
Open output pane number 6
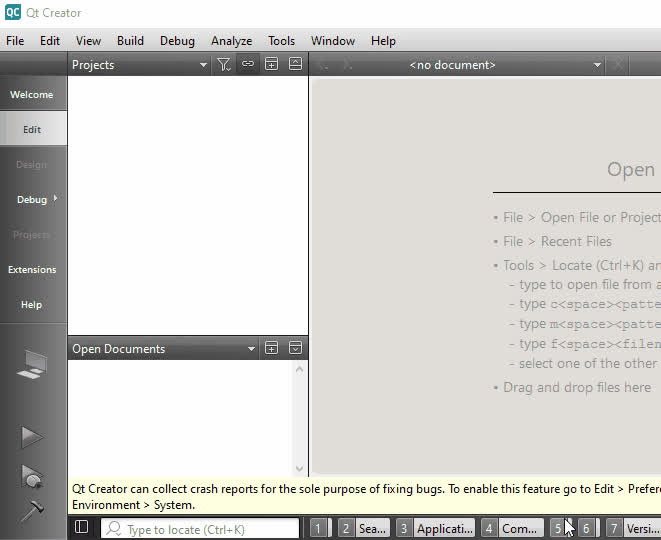[589, 528]
